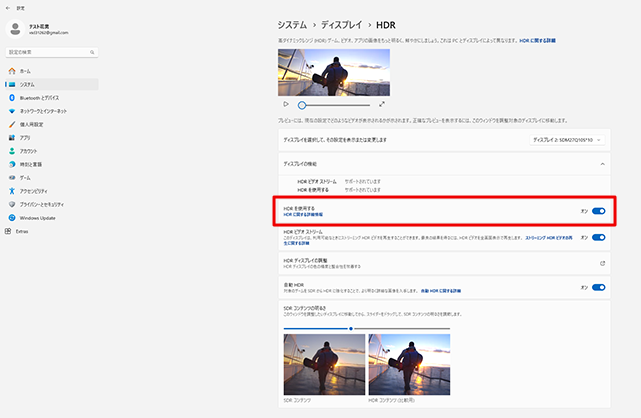Open 個人用設定 personalization settings
Viewport: 641px width, 418px height.
pos(32,124)
